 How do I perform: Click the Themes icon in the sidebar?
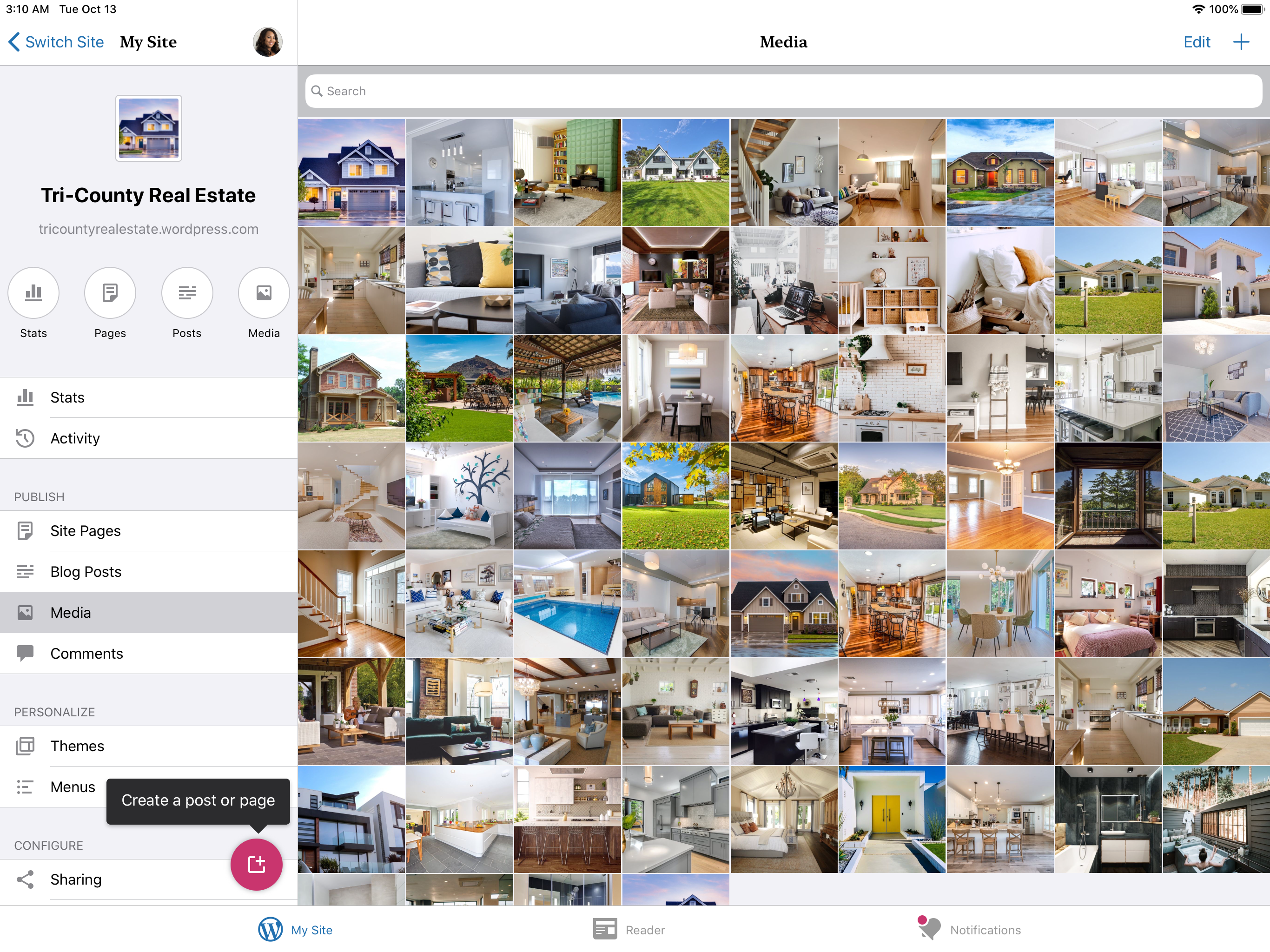point(25,746)
